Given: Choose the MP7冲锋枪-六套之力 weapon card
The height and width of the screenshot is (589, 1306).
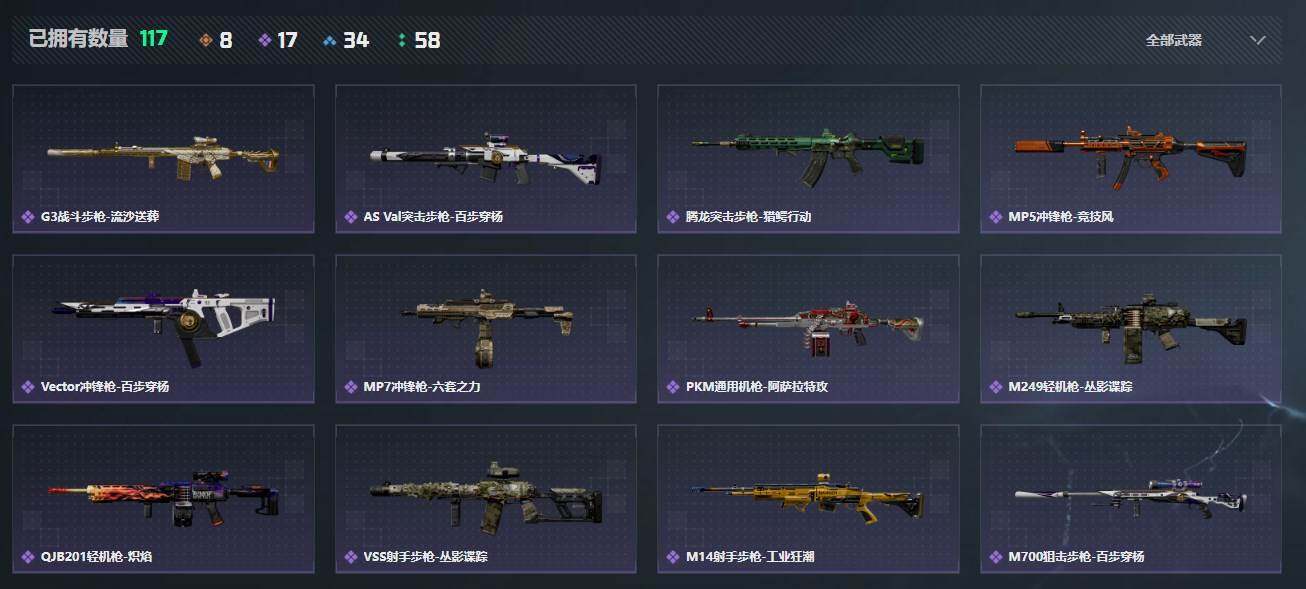Looking at the screenshot, I should tap(485, 329).
